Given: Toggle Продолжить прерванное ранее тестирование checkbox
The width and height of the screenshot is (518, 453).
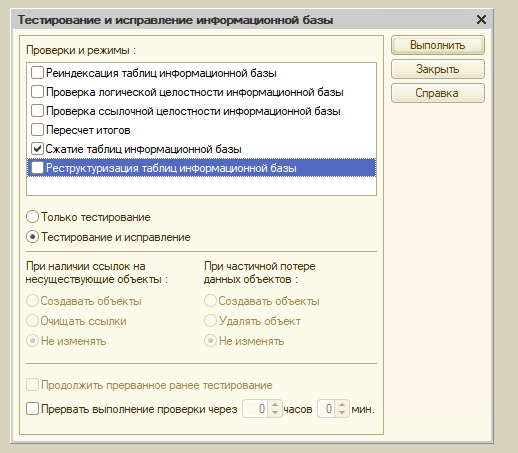Looking at the screenshot, I should [x=32, y=385].
